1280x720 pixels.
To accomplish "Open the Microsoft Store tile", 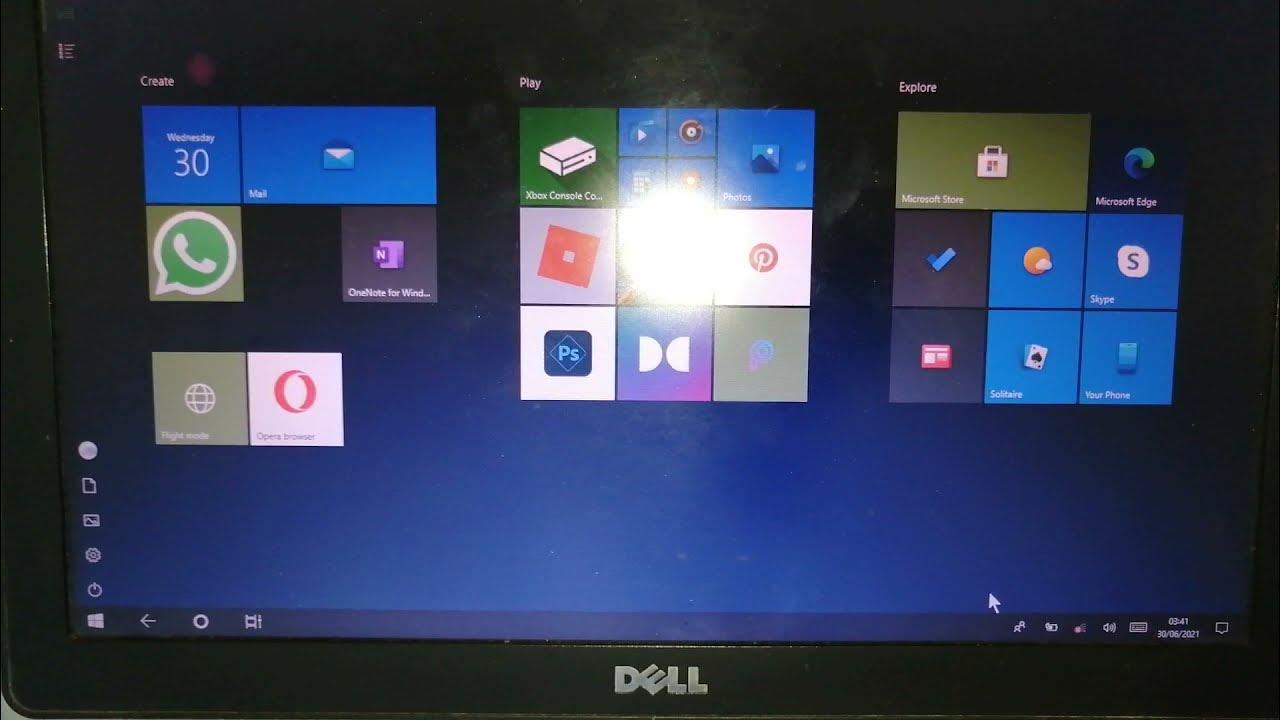I will pos(993,160).
